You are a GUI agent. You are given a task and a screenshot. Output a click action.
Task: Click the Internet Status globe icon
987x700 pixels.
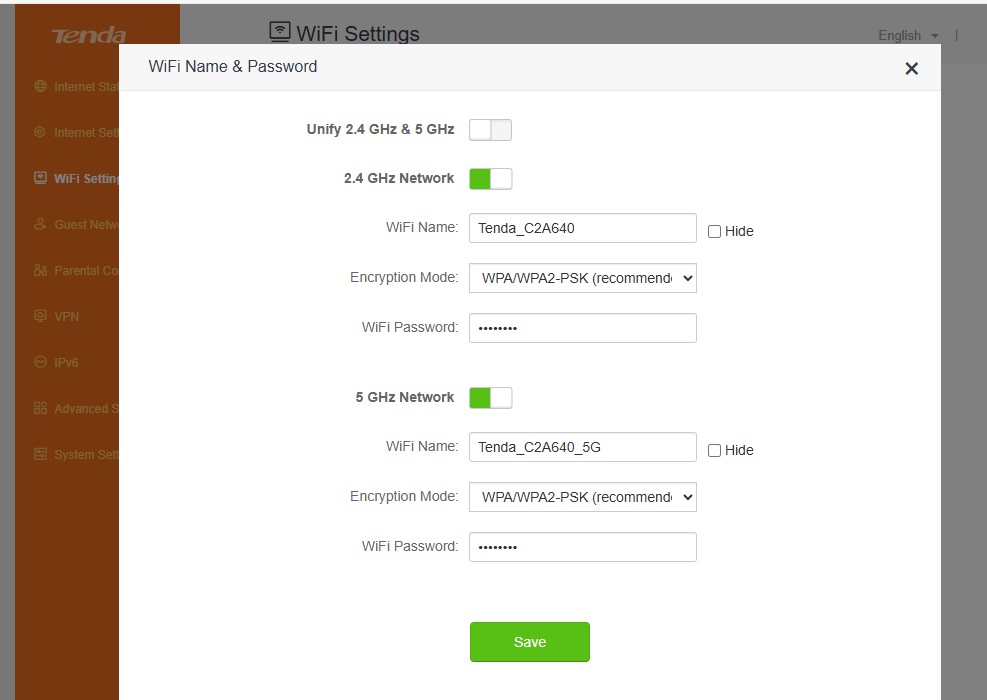(40, 86)
